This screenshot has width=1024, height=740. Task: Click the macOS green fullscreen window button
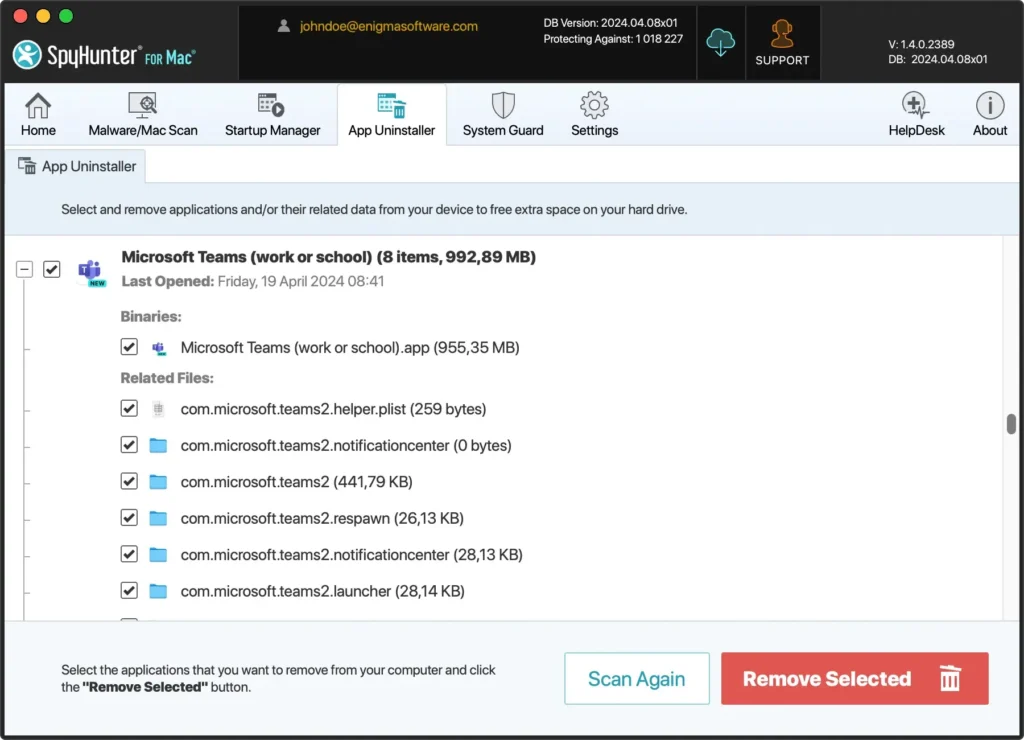66,16
